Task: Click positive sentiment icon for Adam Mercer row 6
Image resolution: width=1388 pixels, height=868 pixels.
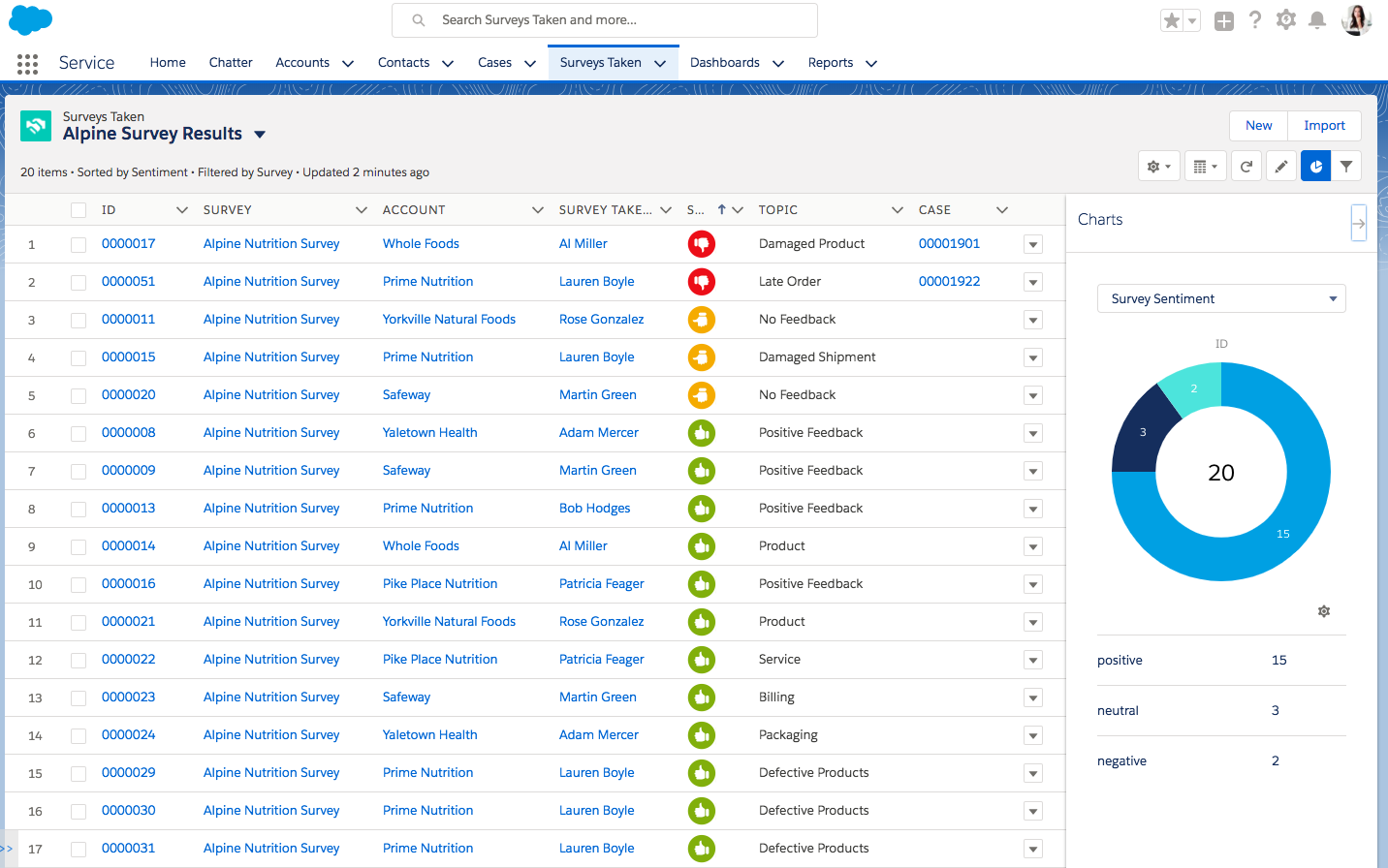Action: (702, 433)
